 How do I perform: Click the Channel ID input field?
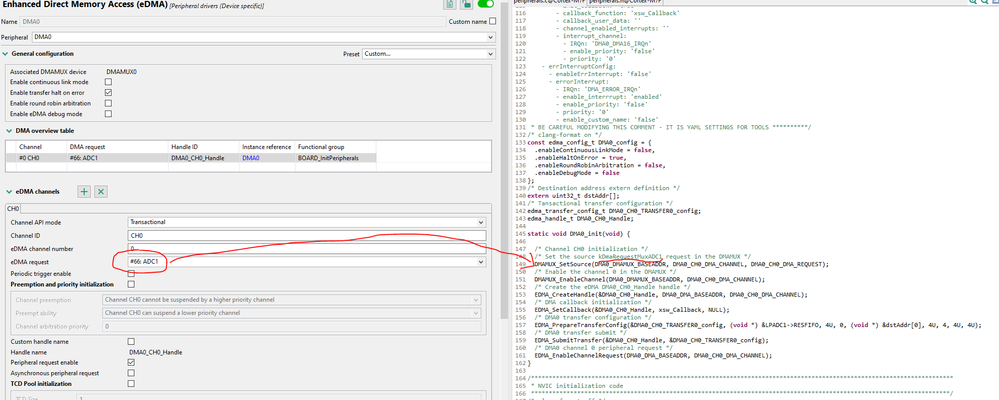(306, 236)
